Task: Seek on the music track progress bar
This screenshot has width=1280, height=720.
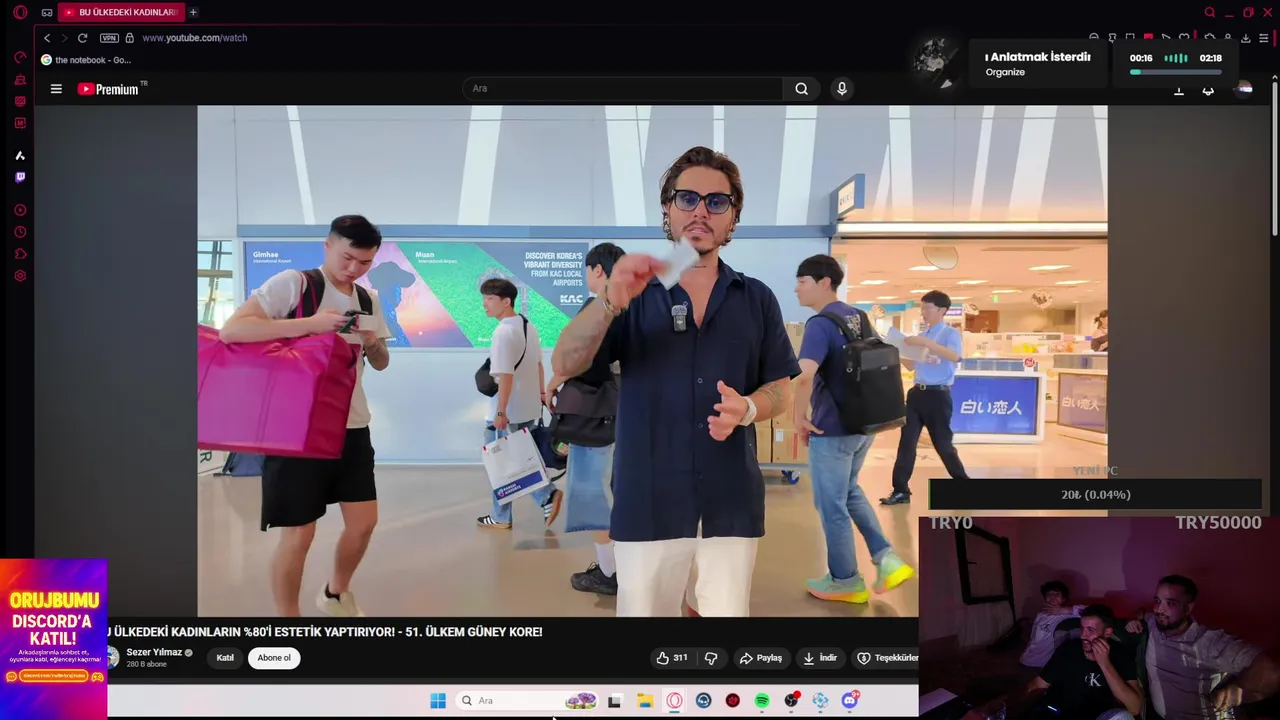Action: tap(1175, 72)
